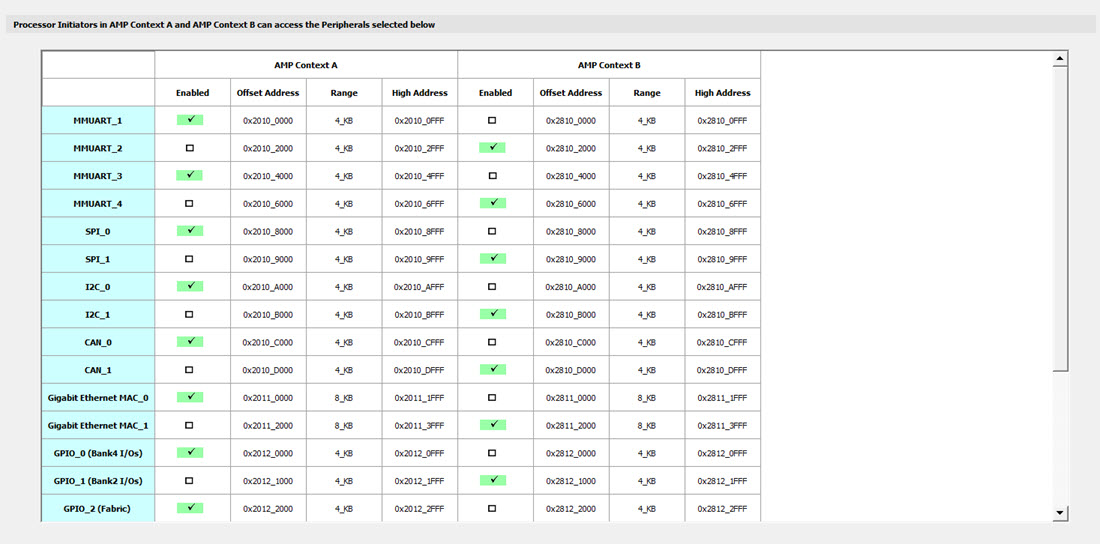Click the scrollbar up arrow
Screen dimensions: 1100x544
pyautogui.click(x=1060, y=58)
